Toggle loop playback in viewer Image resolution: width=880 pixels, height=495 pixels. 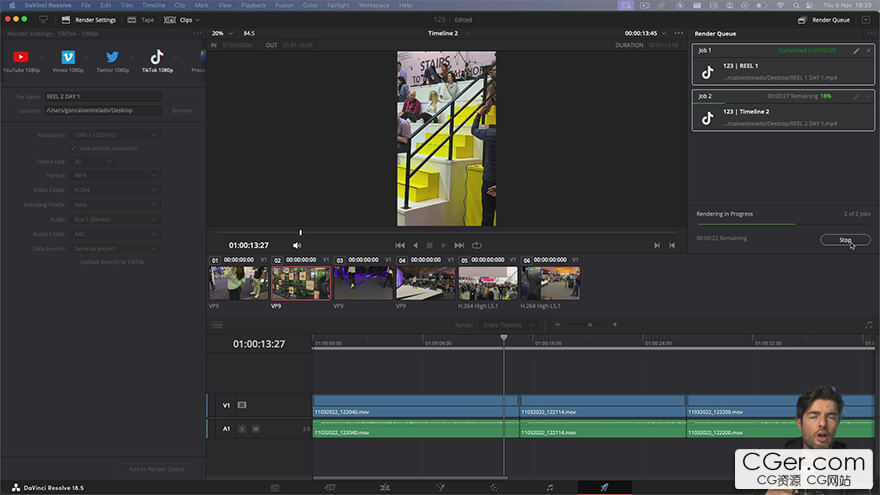pos(476,245)
